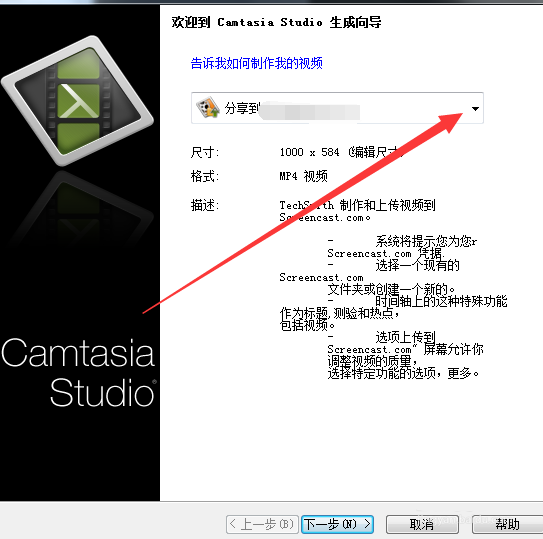Click the Camtasia Studio wordmark text
543x539 pixels.
pos(78,372)
